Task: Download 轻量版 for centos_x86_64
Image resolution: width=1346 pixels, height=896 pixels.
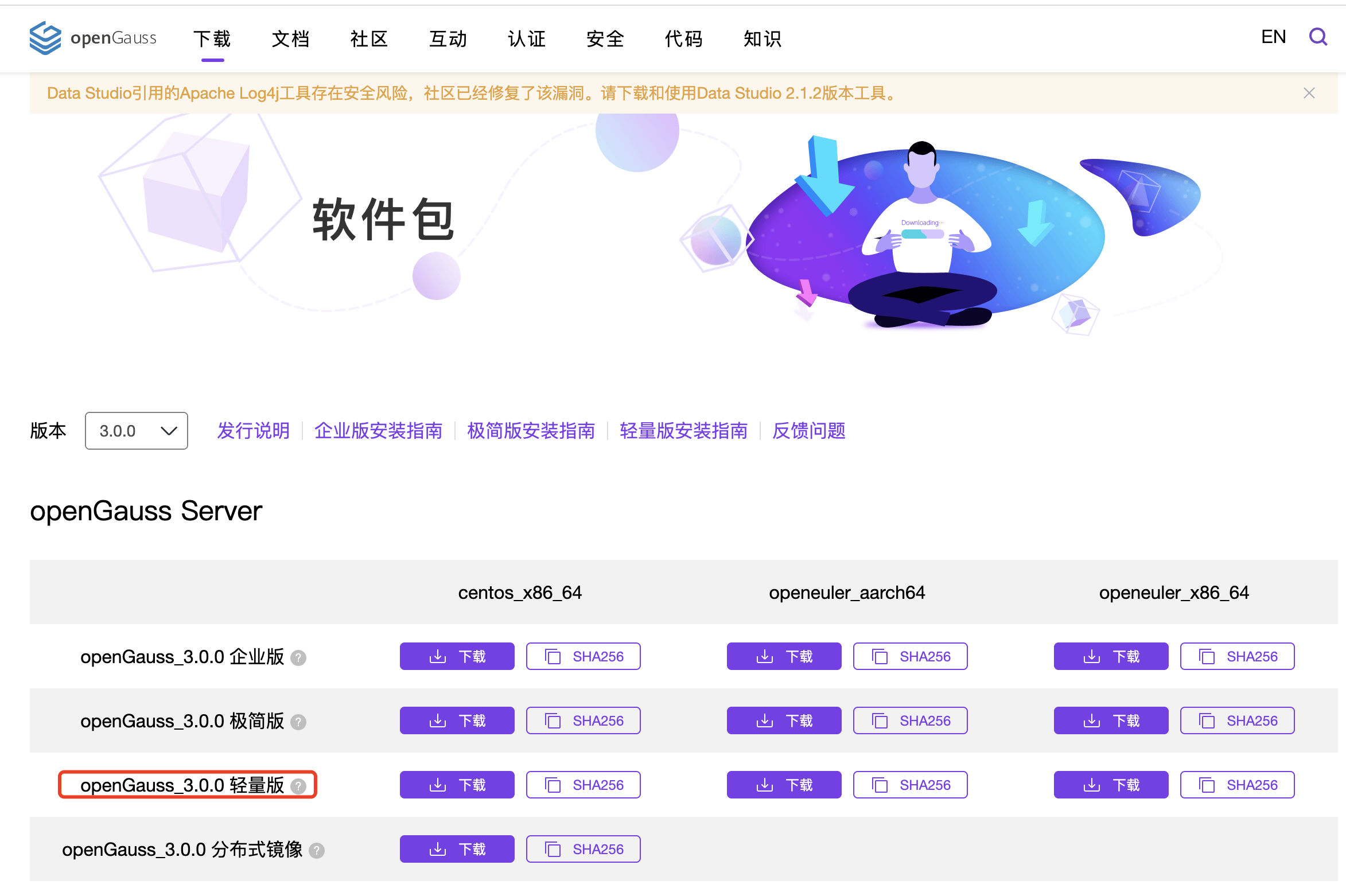Action: click(457, 785)
